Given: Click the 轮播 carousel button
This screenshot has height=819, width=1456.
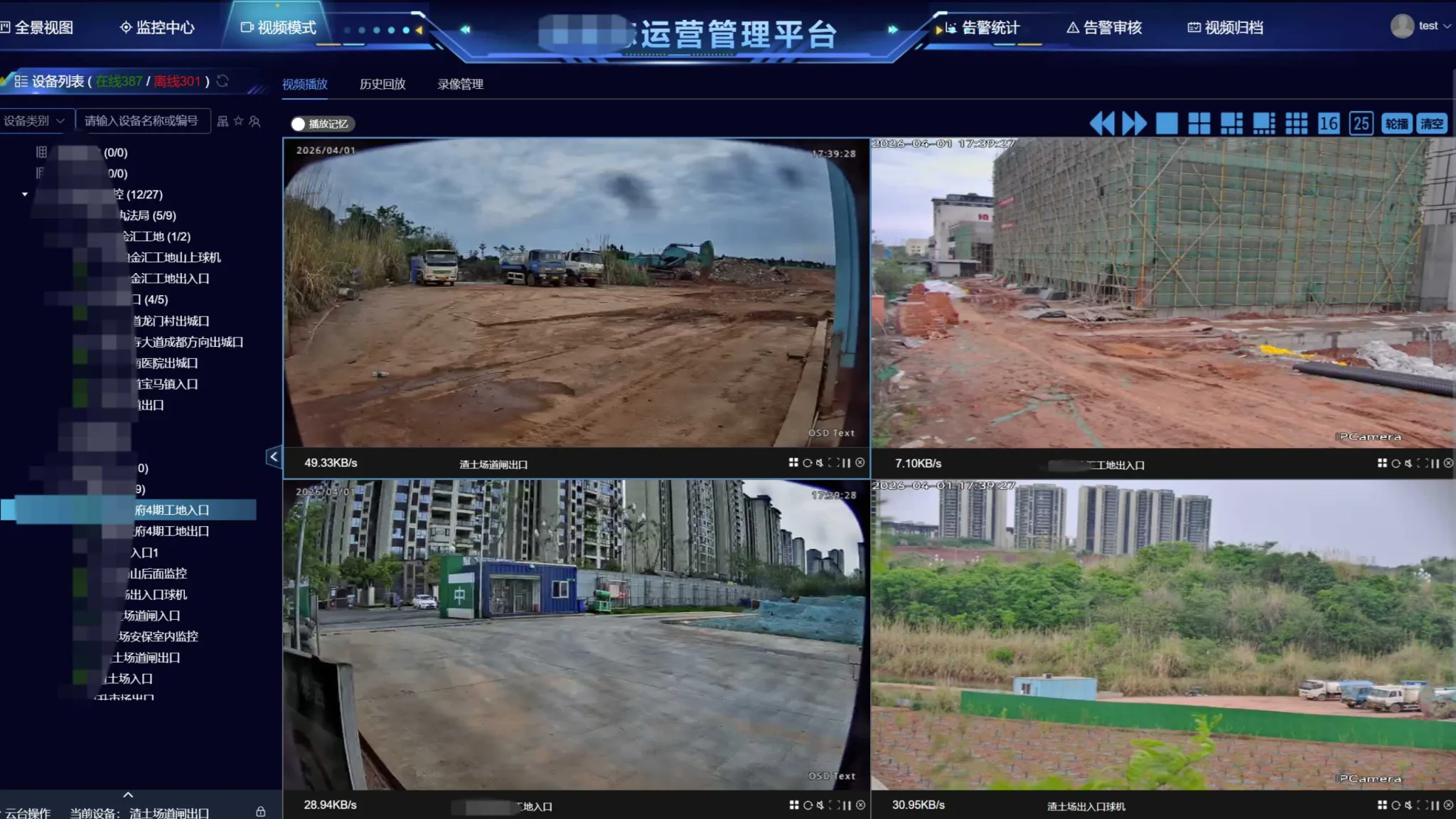Looking at the screenshot, I should point(1396,124).
